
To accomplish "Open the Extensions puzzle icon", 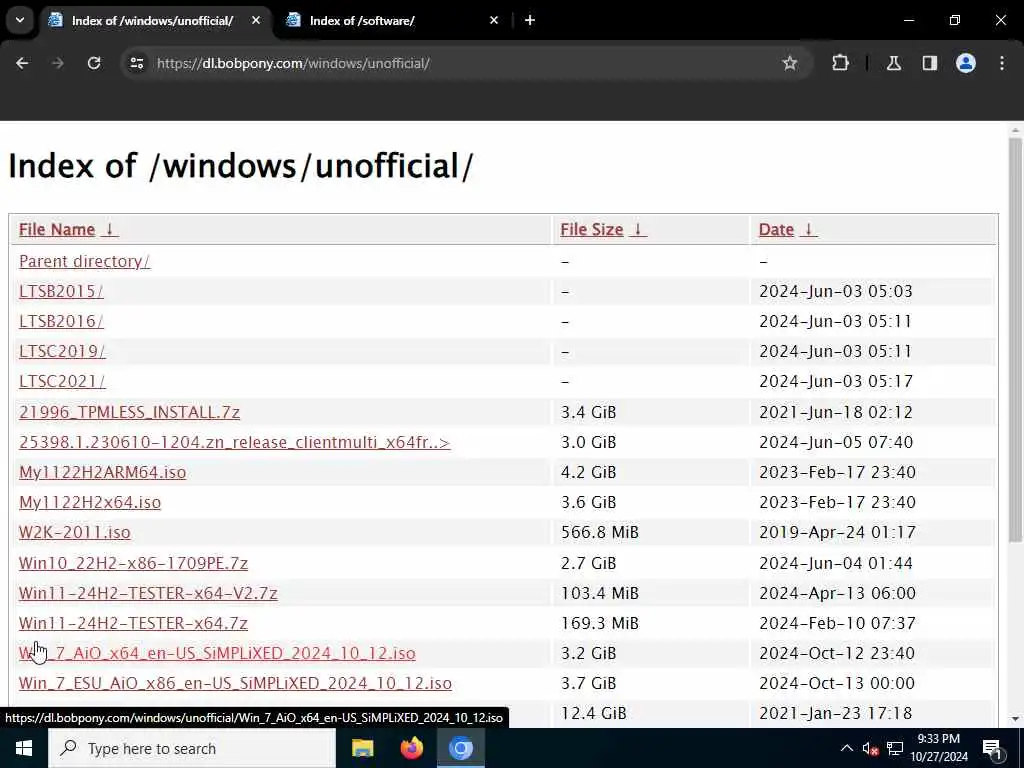I will point(840,63).
